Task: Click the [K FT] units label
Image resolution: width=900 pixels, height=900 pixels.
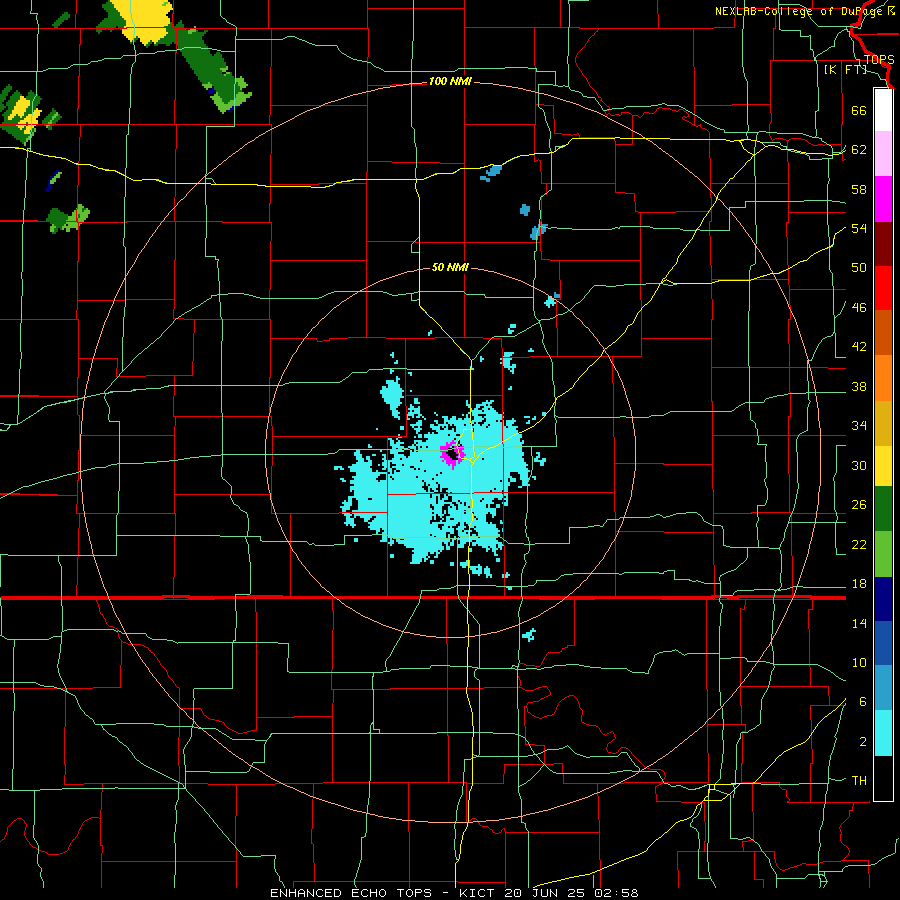Action: click(x=845, y=69)
